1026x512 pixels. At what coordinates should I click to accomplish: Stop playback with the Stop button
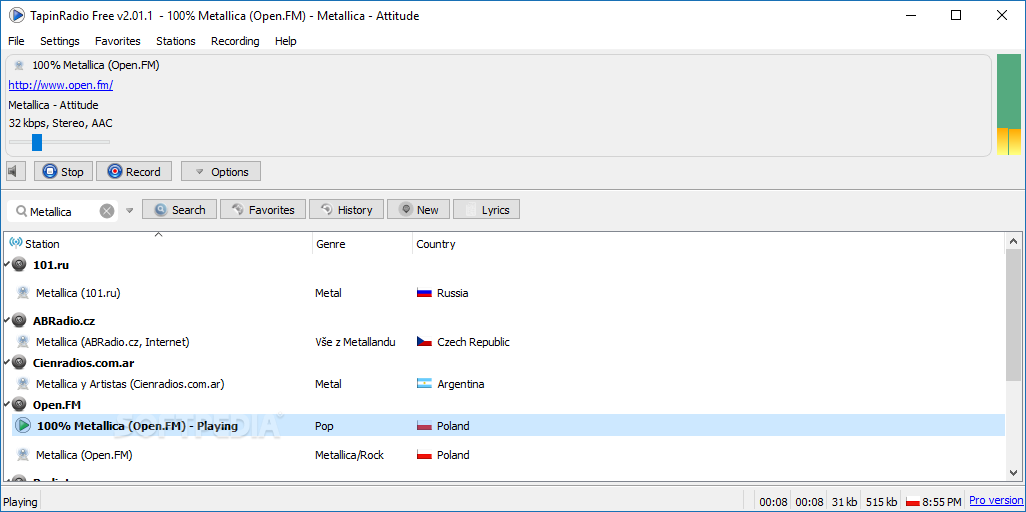coord(63,172)
